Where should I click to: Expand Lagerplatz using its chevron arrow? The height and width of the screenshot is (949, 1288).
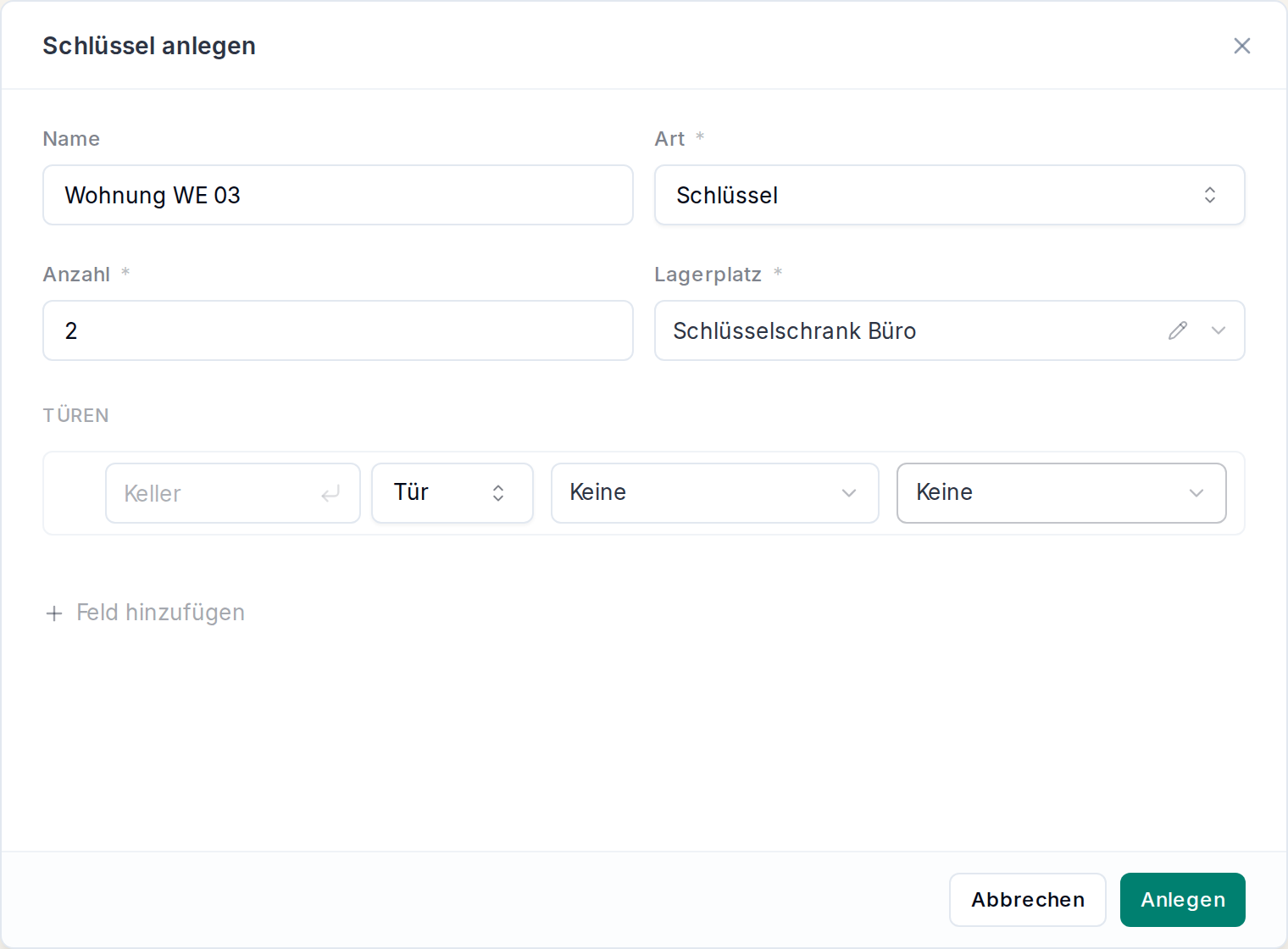pyautogui.click(x=1219, y=330)
